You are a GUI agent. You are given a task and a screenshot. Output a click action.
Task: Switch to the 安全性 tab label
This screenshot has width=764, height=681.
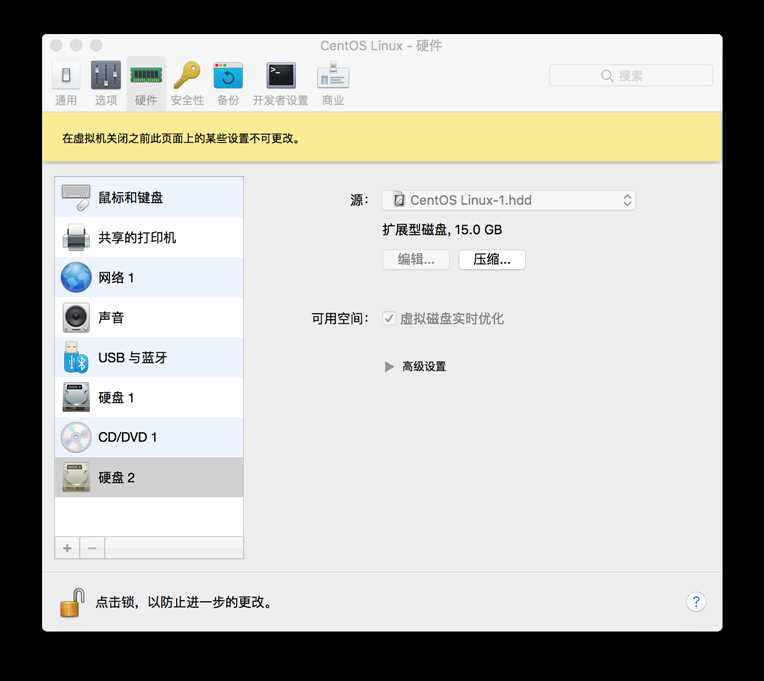(187, 100)
